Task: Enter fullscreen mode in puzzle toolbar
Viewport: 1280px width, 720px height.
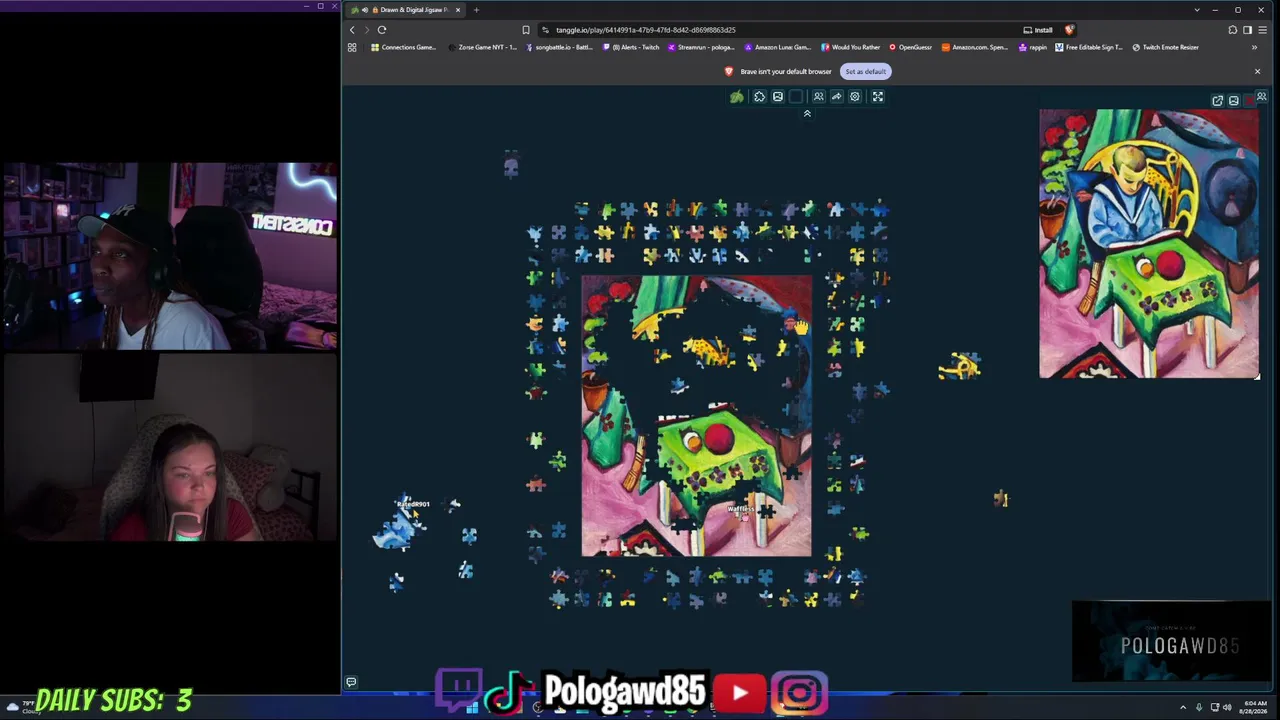Action: (878, 97)
